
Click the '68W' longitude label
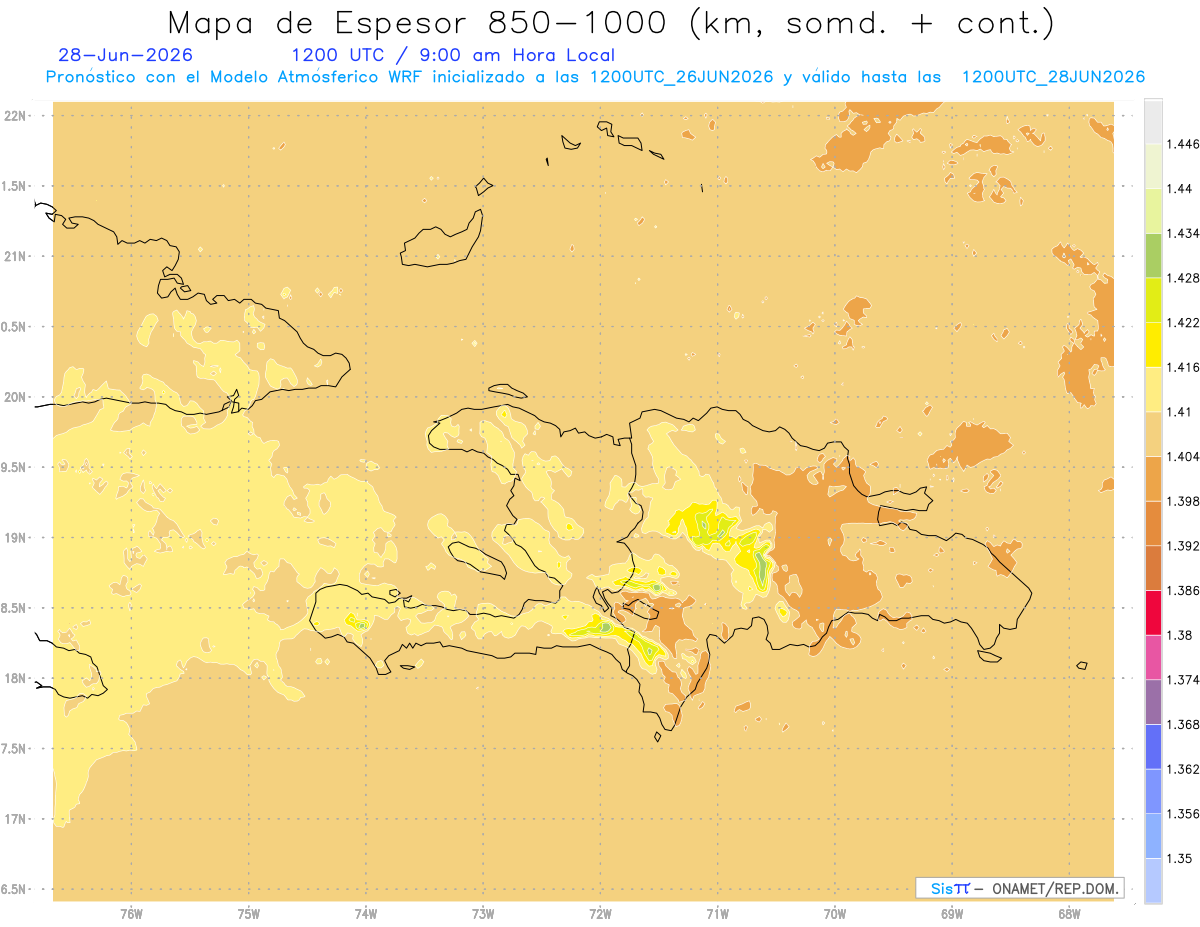click(1068, 913)
